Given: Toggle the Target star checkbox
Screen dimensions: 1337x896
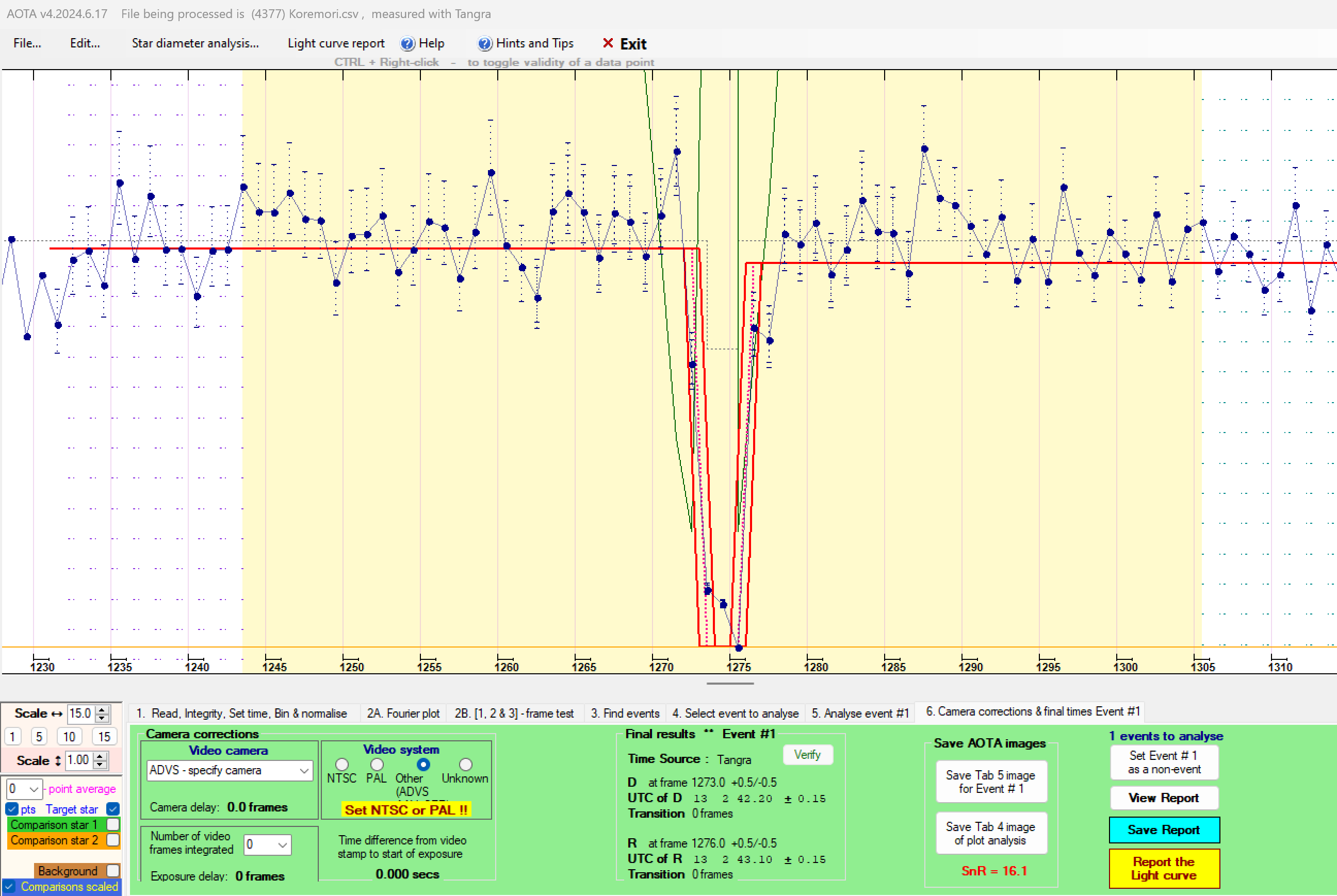Looking at the screenshot, I should pos(112,809).
